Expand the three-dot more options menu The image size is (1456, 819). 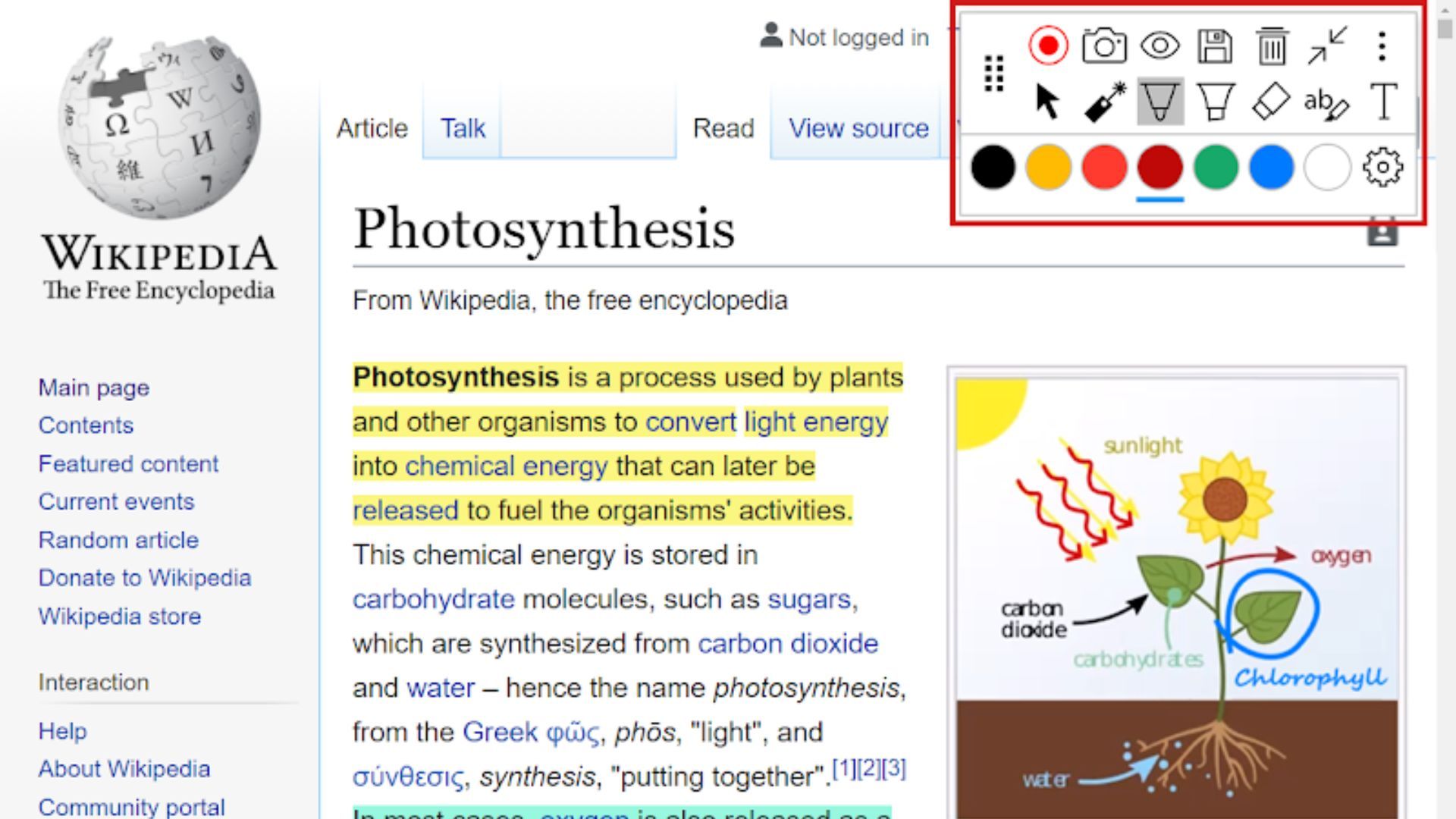[x=1383, y=44]
